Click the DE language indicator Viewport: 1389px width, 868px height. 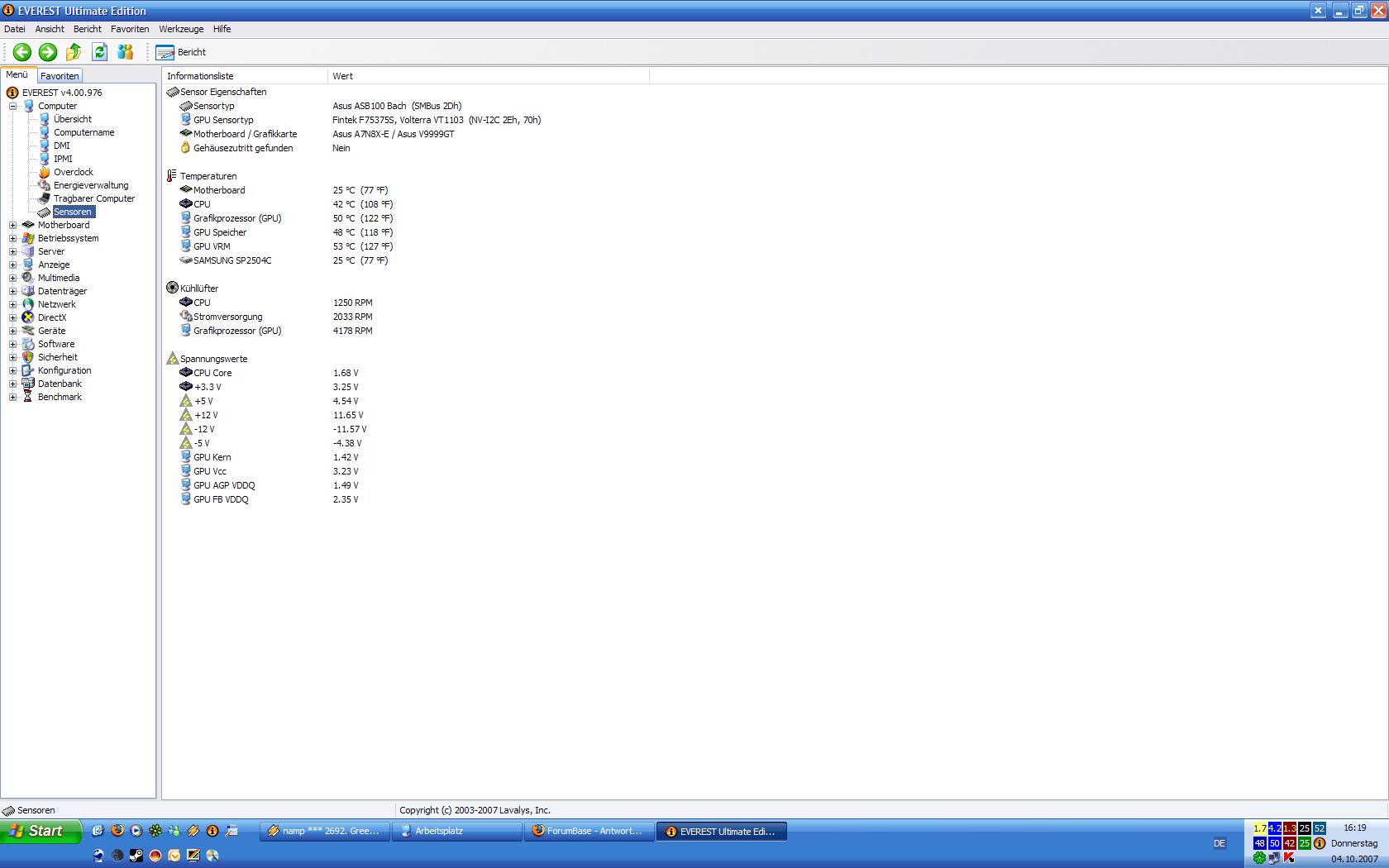[x=1220, y=843]
